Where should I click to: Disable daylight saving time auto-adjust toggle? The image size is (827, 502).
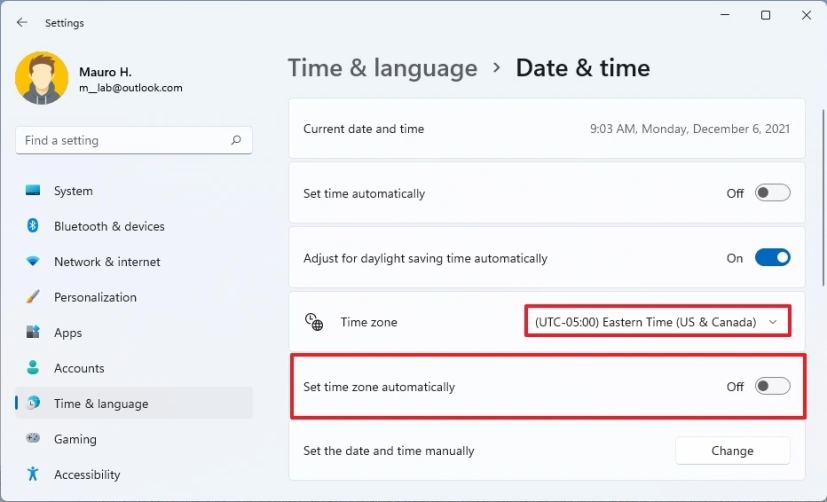tap(772, 258)
